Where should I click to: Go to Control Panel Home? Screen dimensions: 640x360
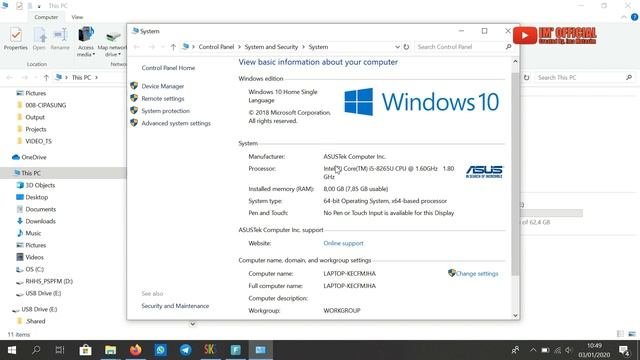pos(168,68)
